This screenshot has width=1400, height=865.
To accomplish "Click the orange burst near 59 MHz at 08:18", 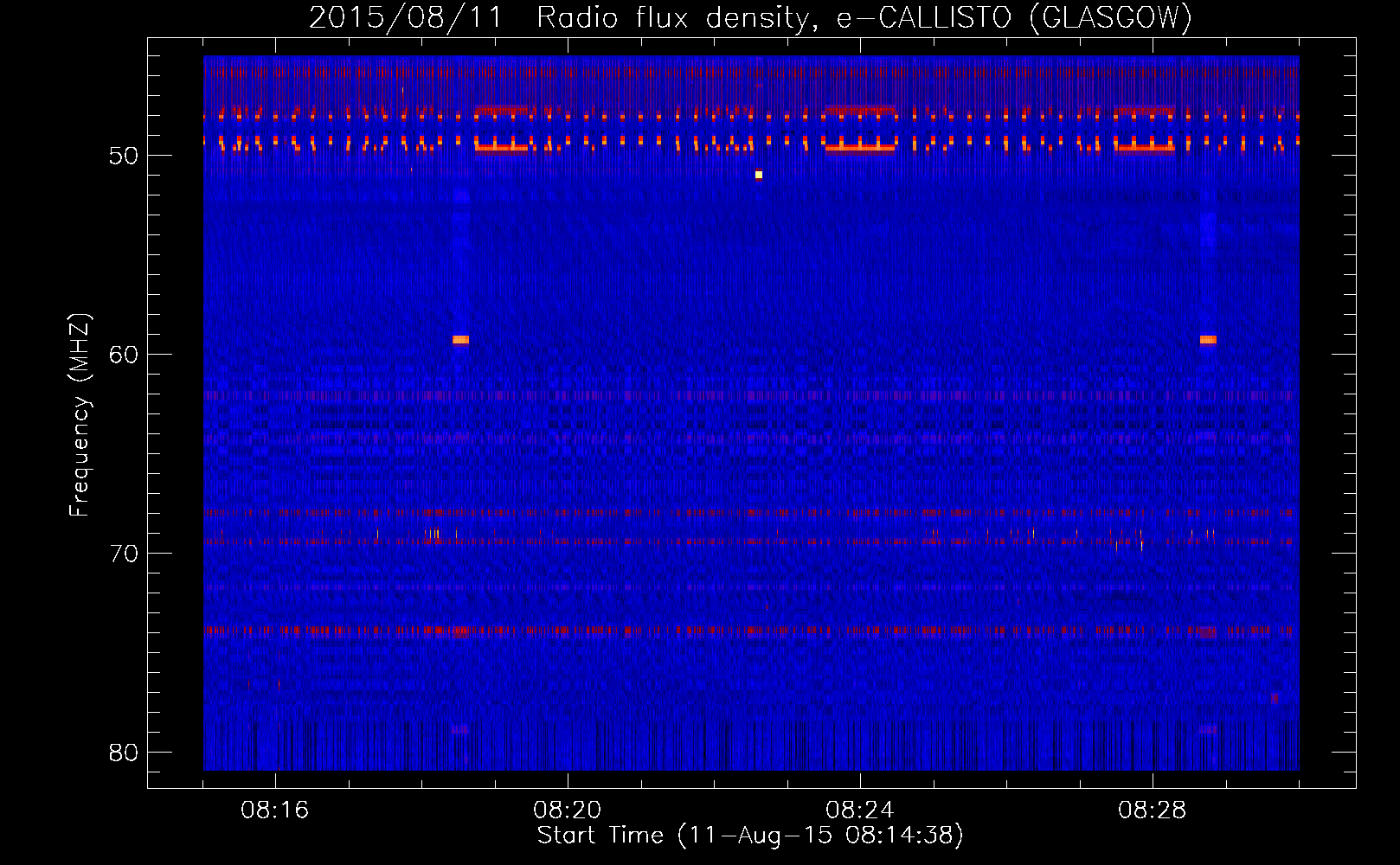I will (460, 340).
